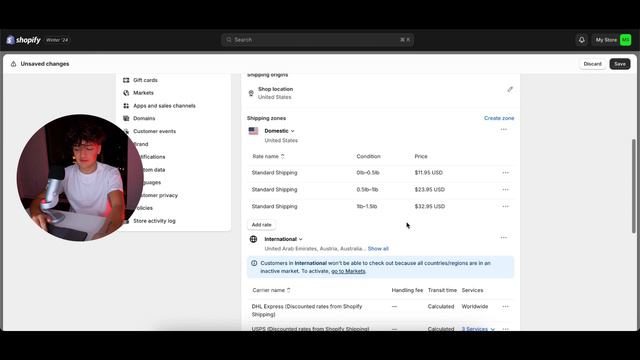Viewport: 640px width, 360px height.
Task: Open options for the $11.95 USD rate
Action: tap(505, 173)
